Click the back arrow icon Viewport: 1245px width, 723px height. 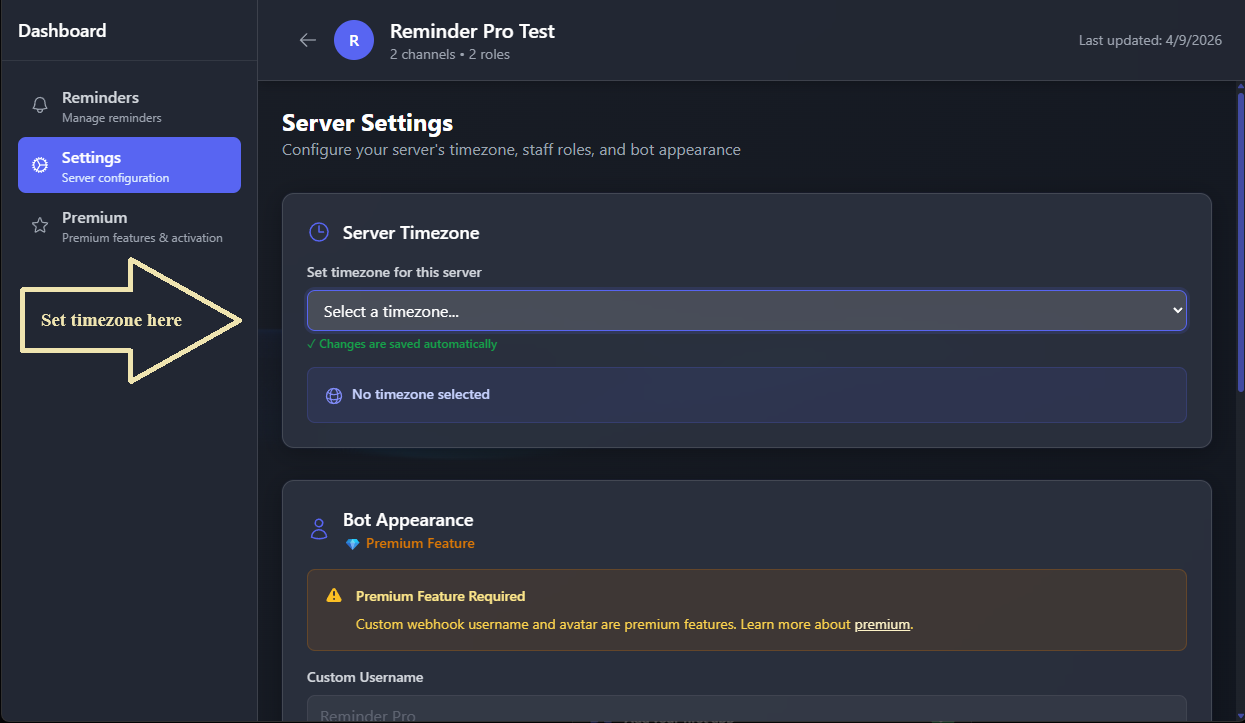tap(308, 40)
